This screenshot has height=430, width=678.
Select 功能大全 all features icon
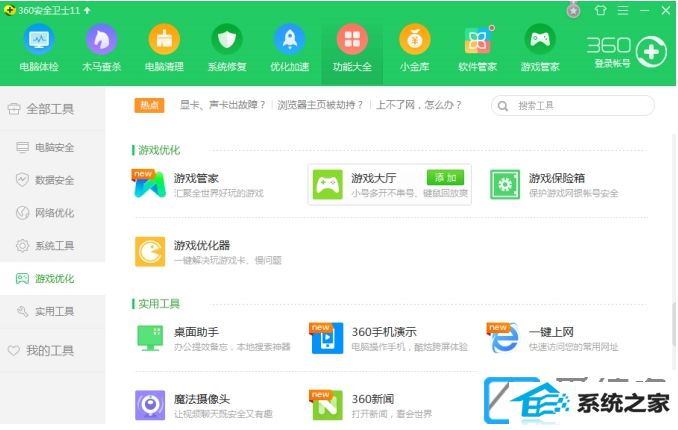point(352,39)
